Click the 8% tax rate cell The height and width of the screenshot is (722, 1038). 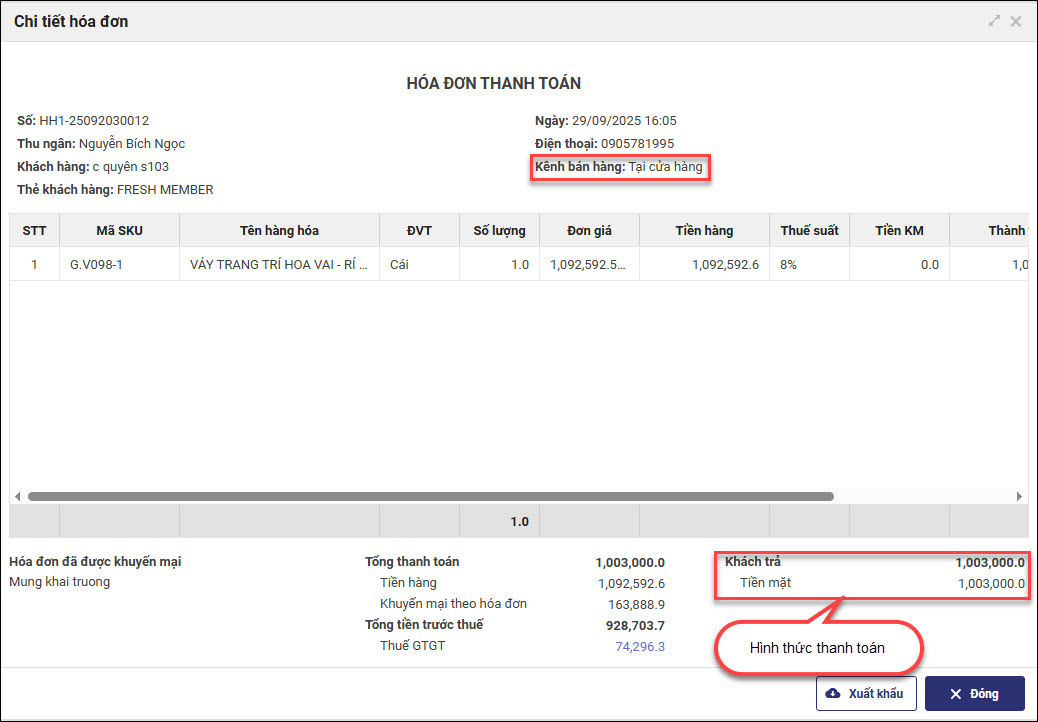point(789,265)
